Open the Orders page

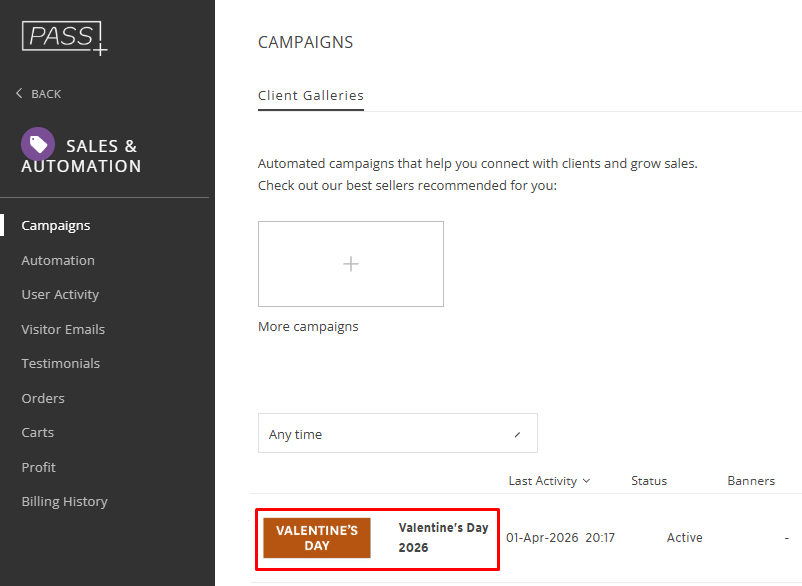click(x=43, y=398)
